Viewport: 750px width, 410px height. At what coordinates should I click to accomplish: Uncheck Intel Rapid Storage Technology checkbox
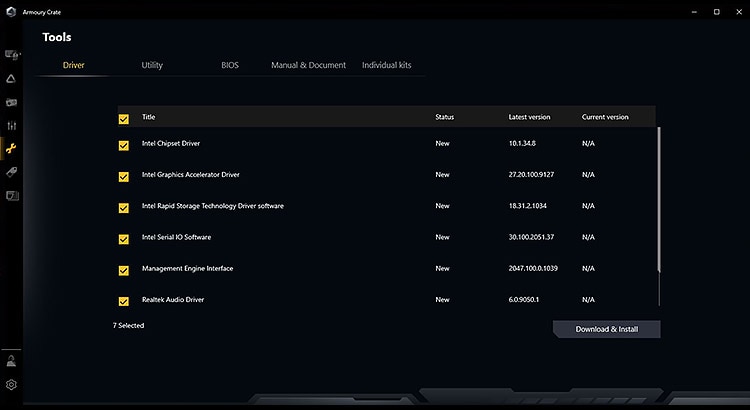[123, 208]
